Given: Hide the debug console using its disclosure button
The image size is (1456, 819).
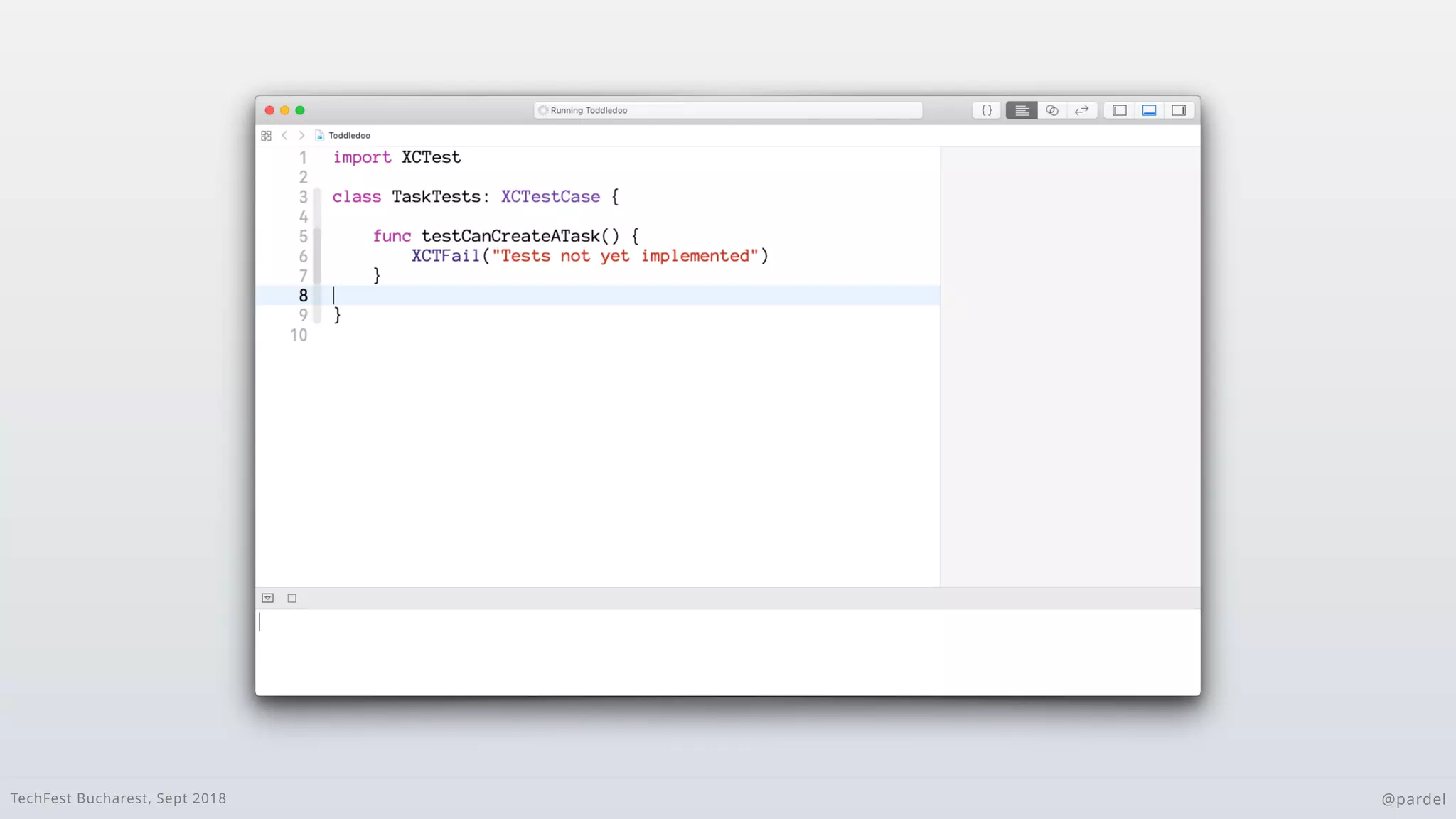Looking at the screenshot, I should point(268,598).
